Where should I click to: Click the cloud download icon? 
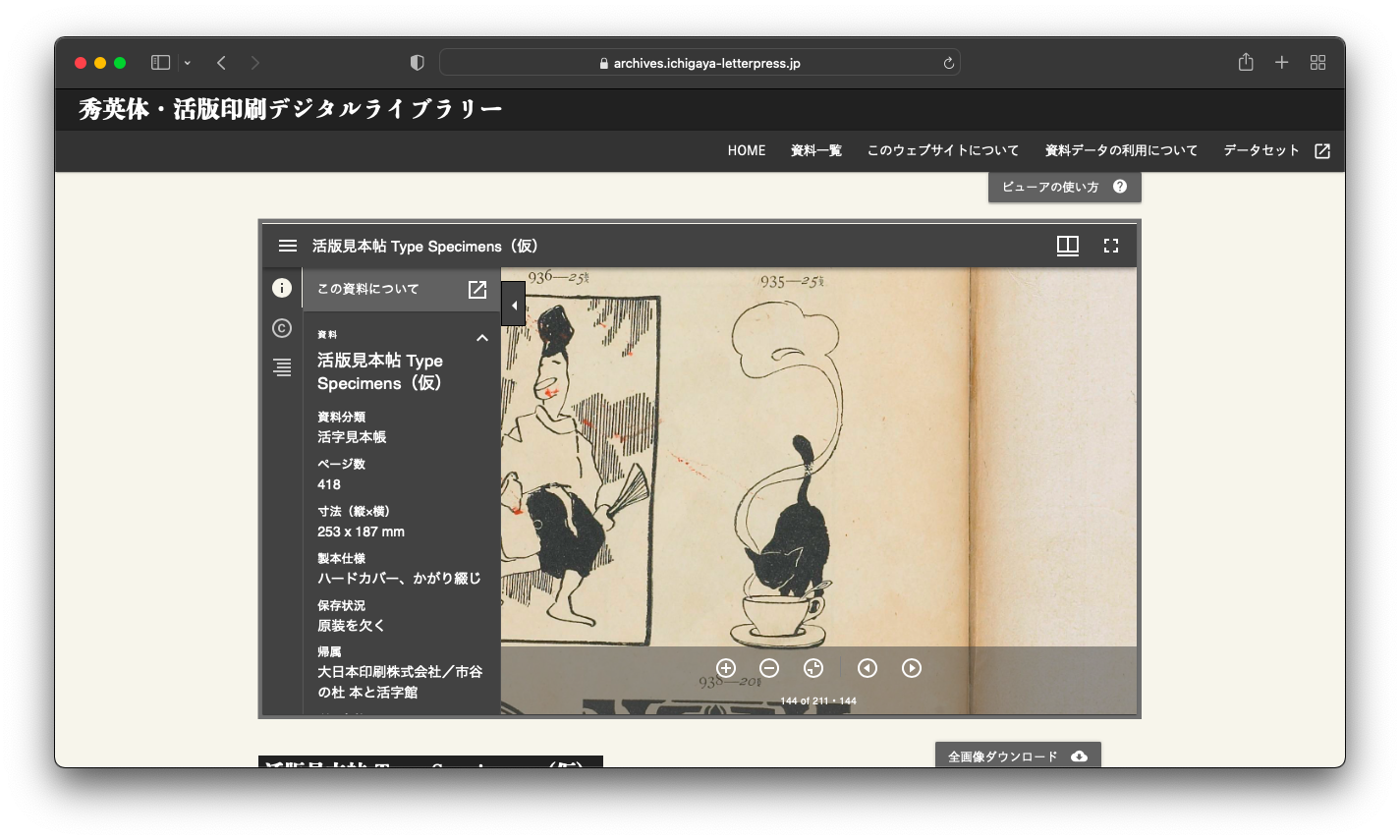coord(1079,756)
